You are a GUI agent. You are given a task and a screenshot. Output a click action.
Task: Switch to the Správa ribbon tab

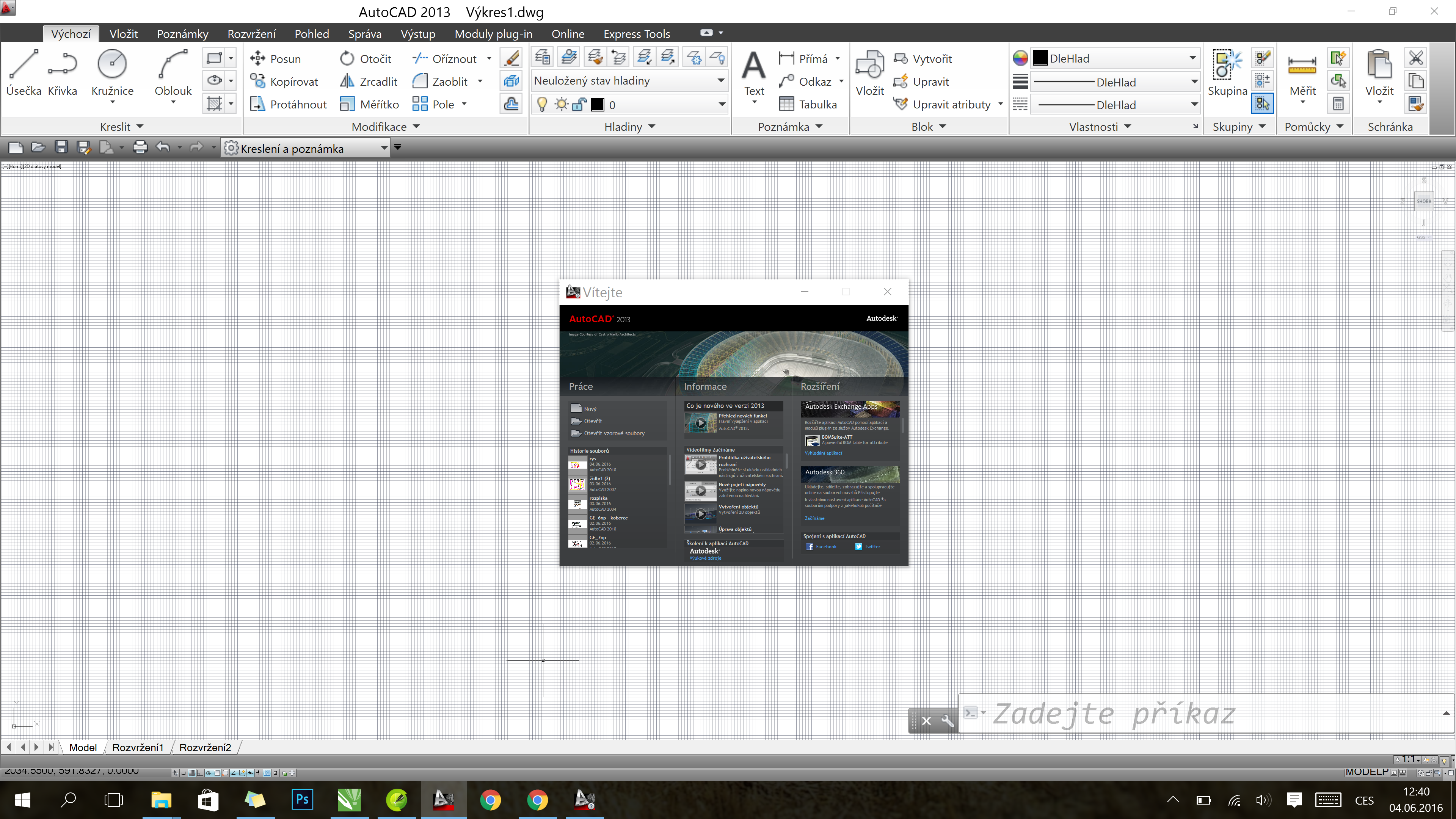pos(364,34)
